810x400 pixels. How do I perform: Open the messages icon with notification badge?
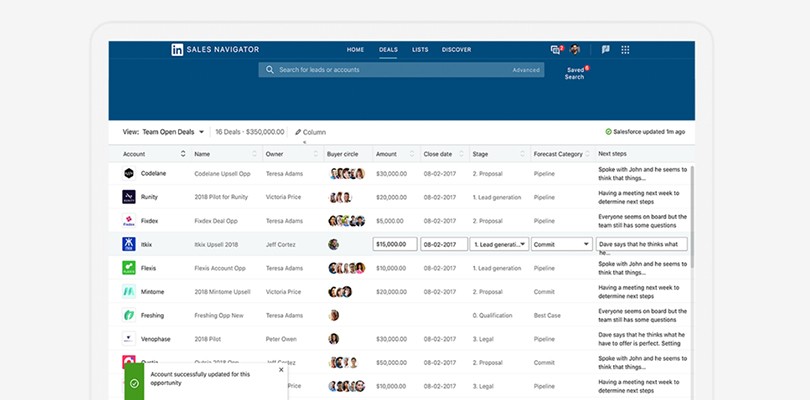(556, 49)
